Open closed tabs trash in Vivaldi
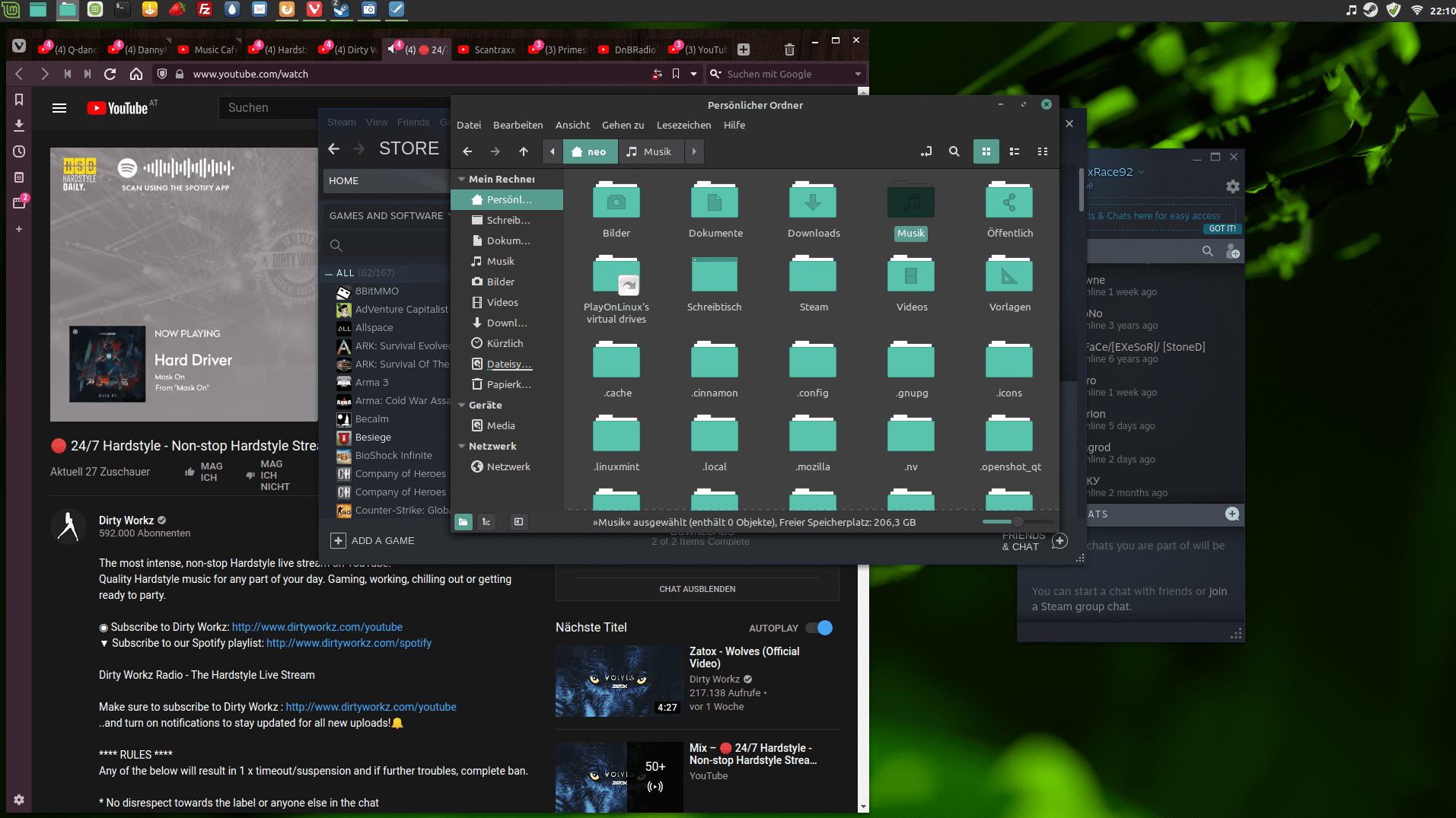Image resolution: width=1456 pixels, height=818 pixels. pyautogui.click(x=789, y=49)
